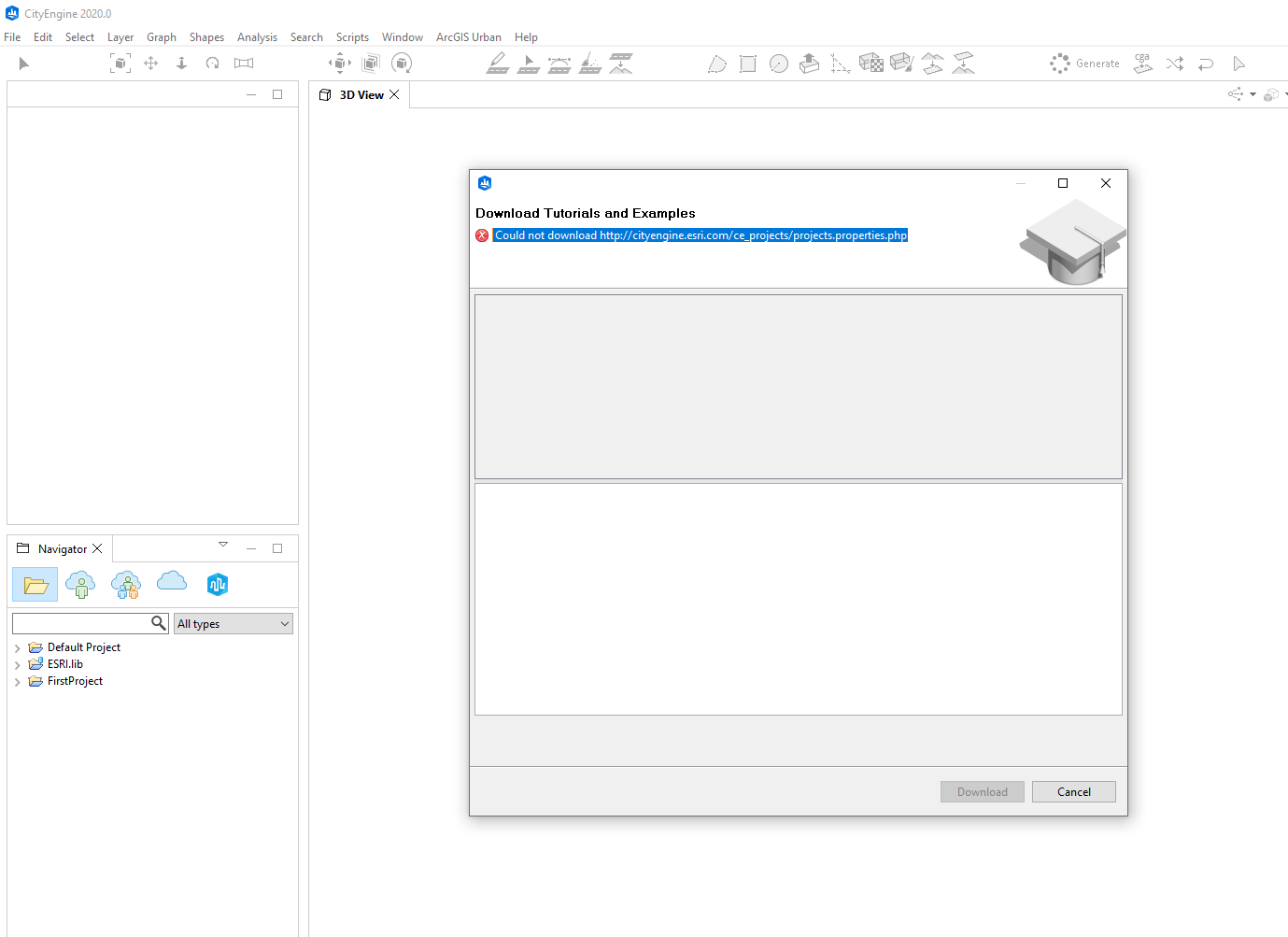This screenshot has height=937, width=1288.
Task: Click the align street to terrain icon
Action: (x=621, y=64)
